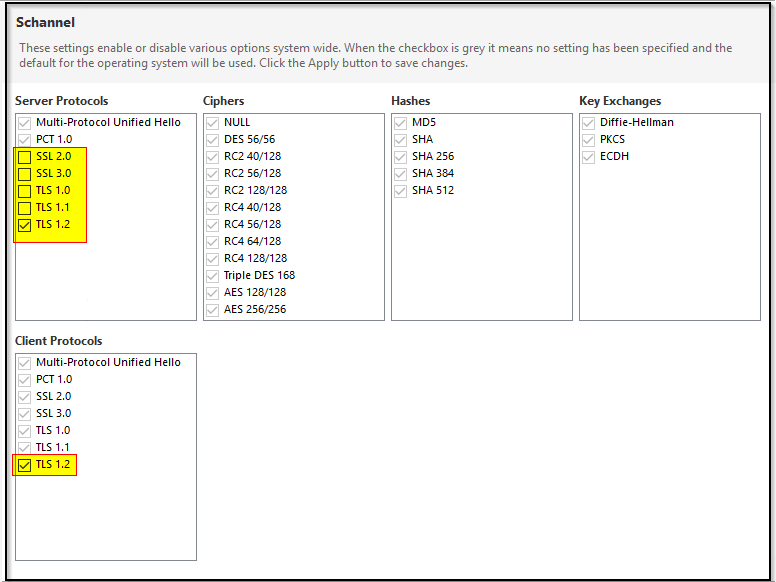This screenshot has height=582, width=776.
Task: Uncheck TLS 1.2 under Client Protocols
Action: tap(24, 465)
